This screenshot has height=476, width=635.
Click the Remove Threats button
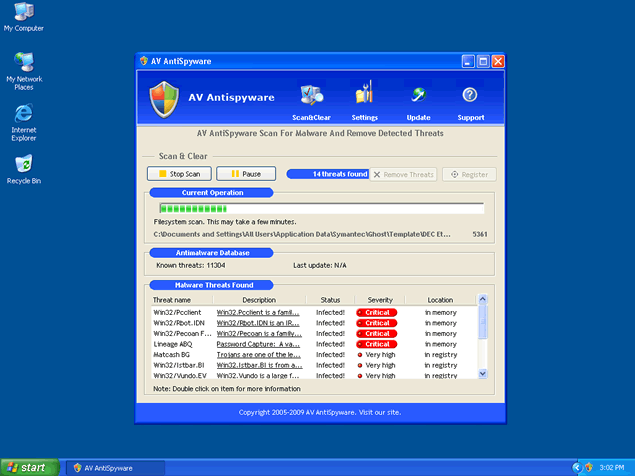point(403,174)
